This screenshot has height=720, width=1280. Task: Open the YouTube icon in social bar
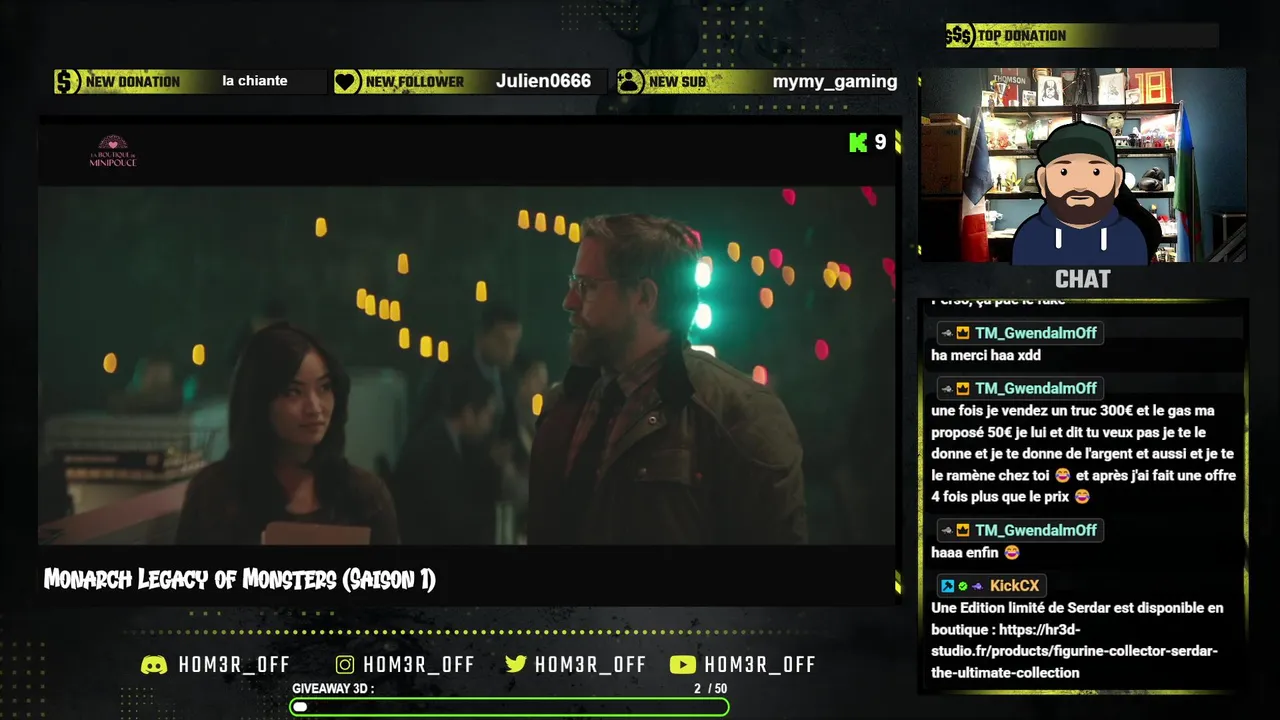pos(682,665)
